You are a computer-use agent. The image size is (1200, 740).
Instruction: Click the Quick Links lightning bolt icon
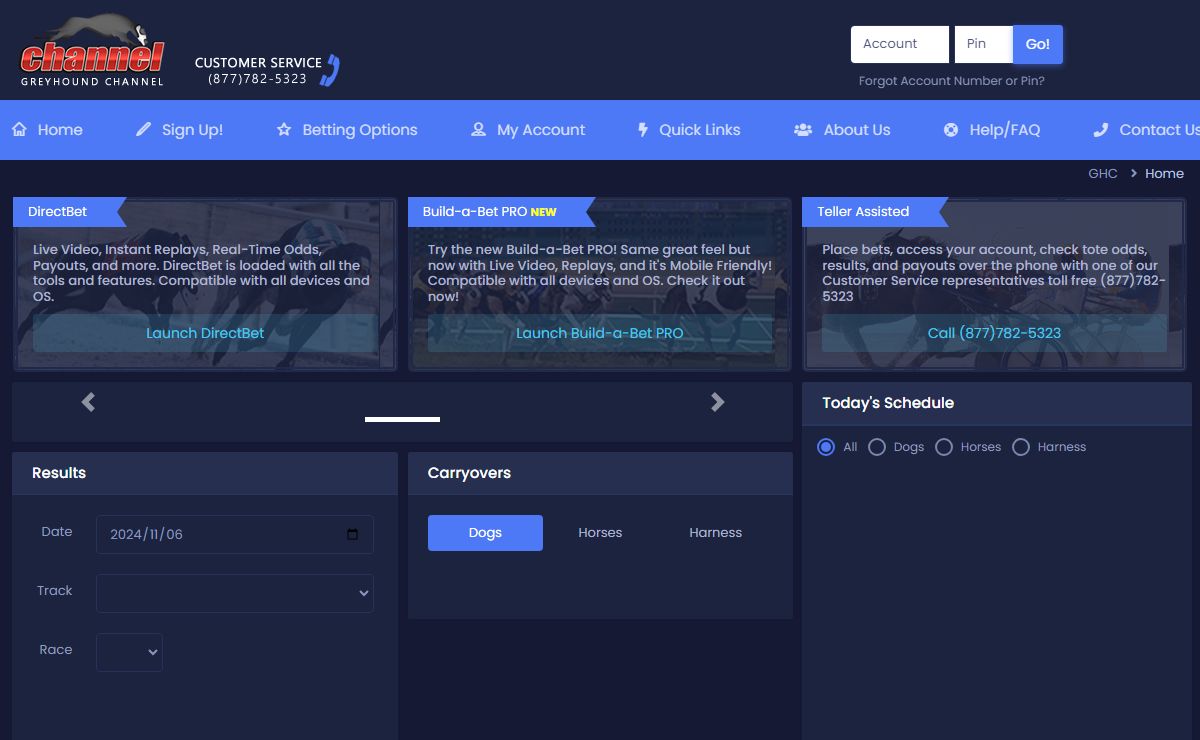point(643,130)
